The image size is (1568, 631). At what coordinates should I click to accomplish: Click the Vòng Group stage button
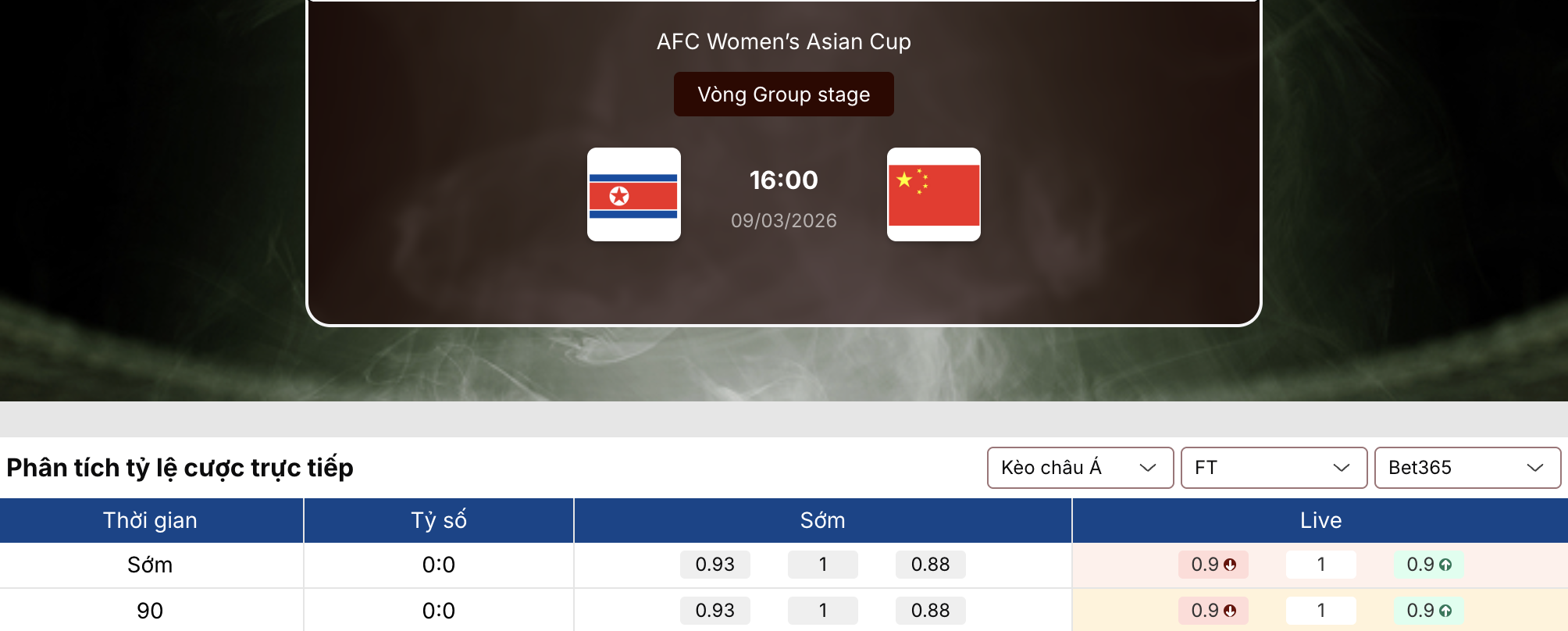pos(783,94)
